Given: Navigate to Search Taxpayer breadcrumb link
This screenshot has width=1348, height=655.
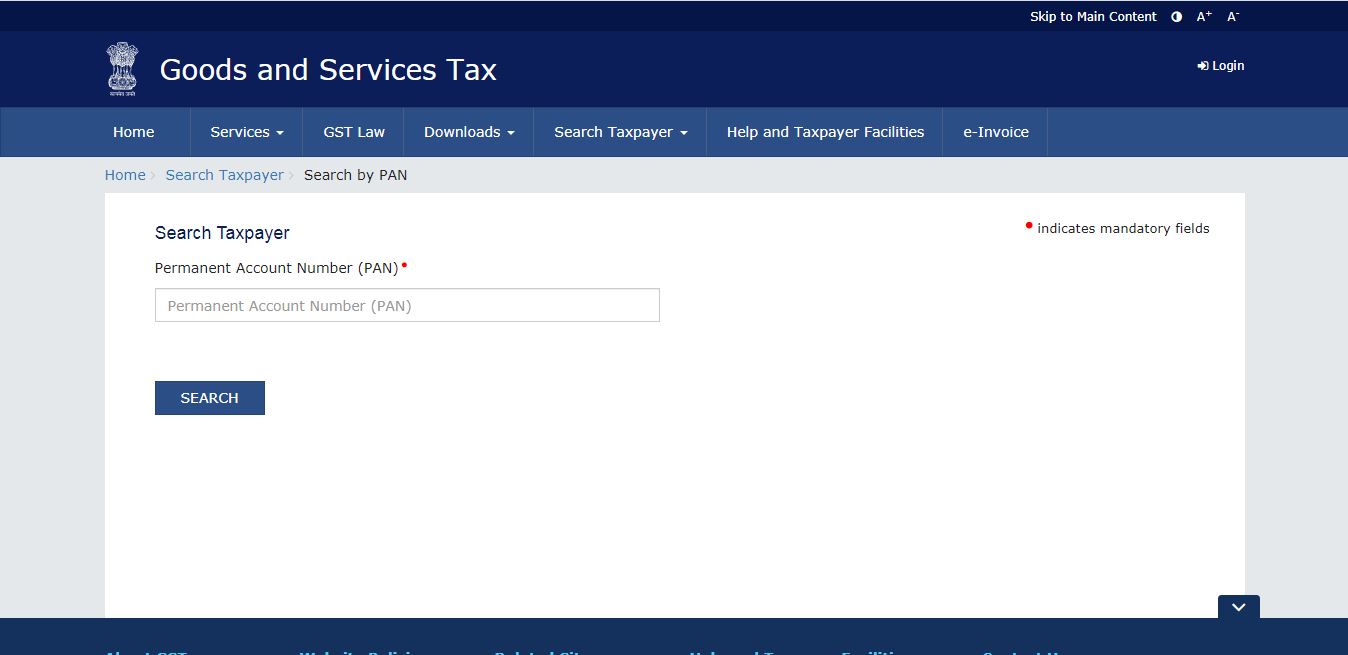Looking at the screenshot, I should (224, 175).
